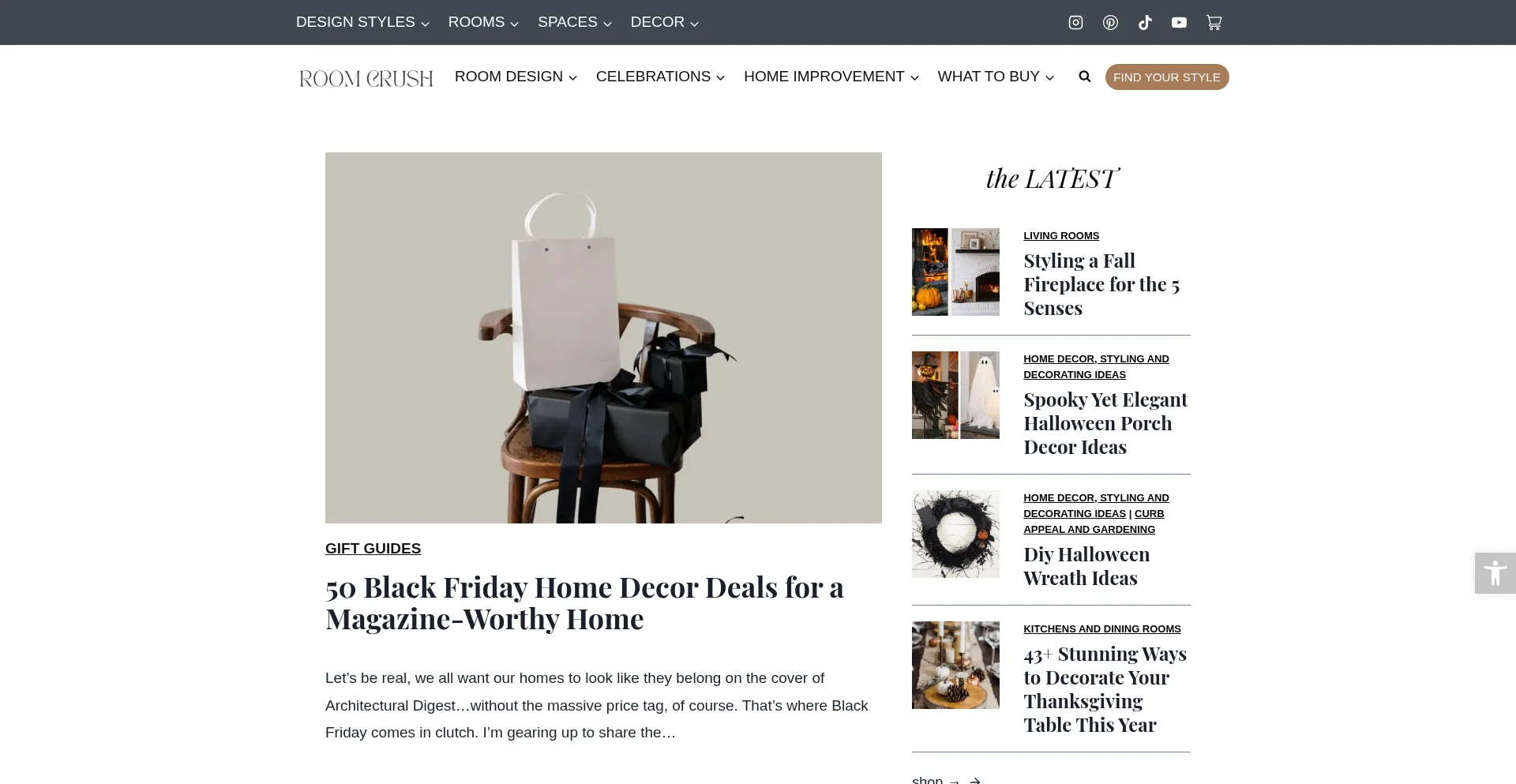Open Styling a Fall Fireplace article
The image size is (1516, 784).
(1101, 284)
